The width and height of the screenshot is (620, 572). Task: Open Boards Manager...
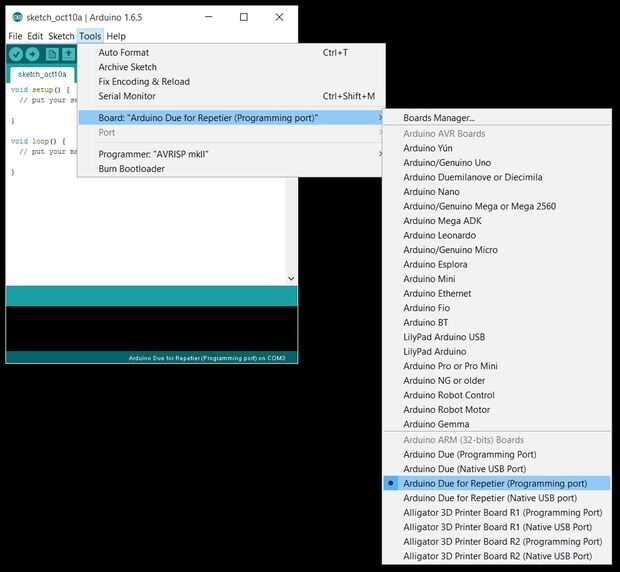(497, 118)
